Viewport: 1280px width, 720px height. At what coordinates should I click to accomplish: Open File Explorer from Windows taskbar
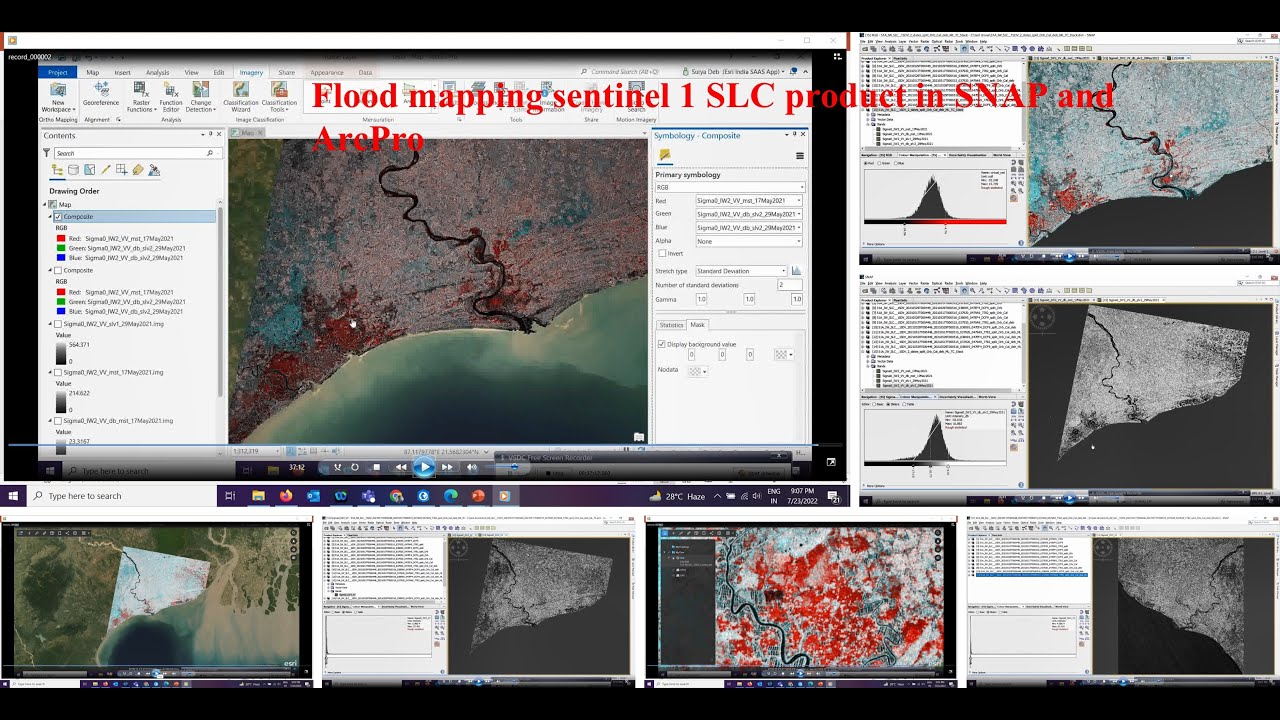coord(258,496)
